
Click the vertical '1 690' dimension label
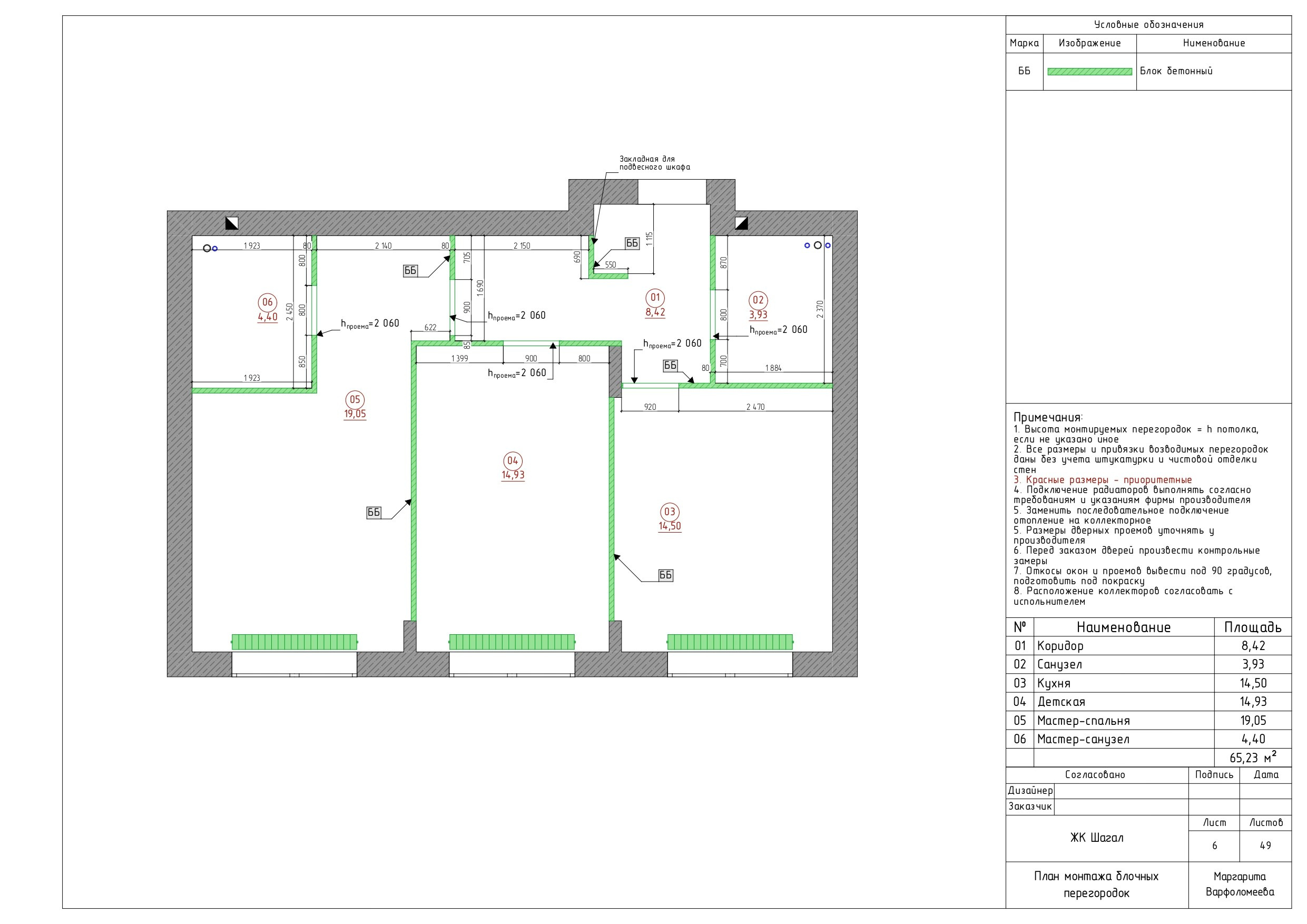(480, 288)
